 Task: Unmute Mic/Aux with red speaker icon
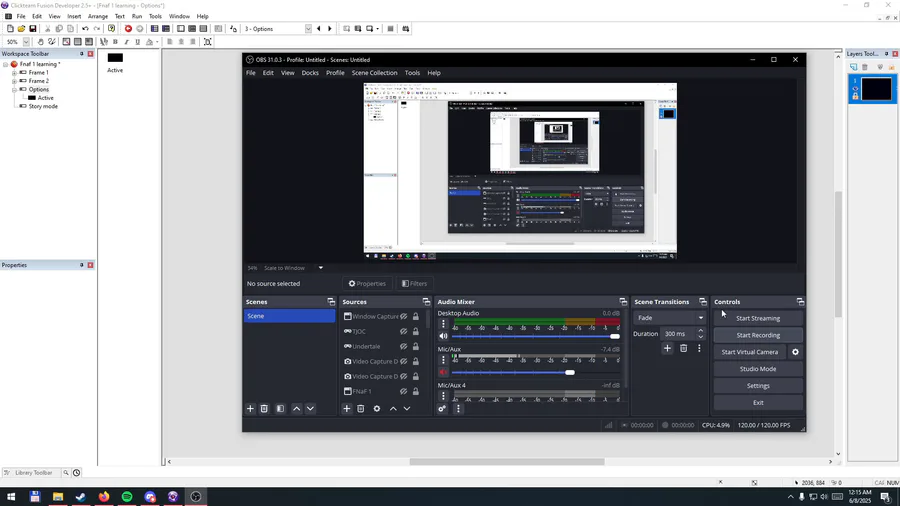(443, 372)
